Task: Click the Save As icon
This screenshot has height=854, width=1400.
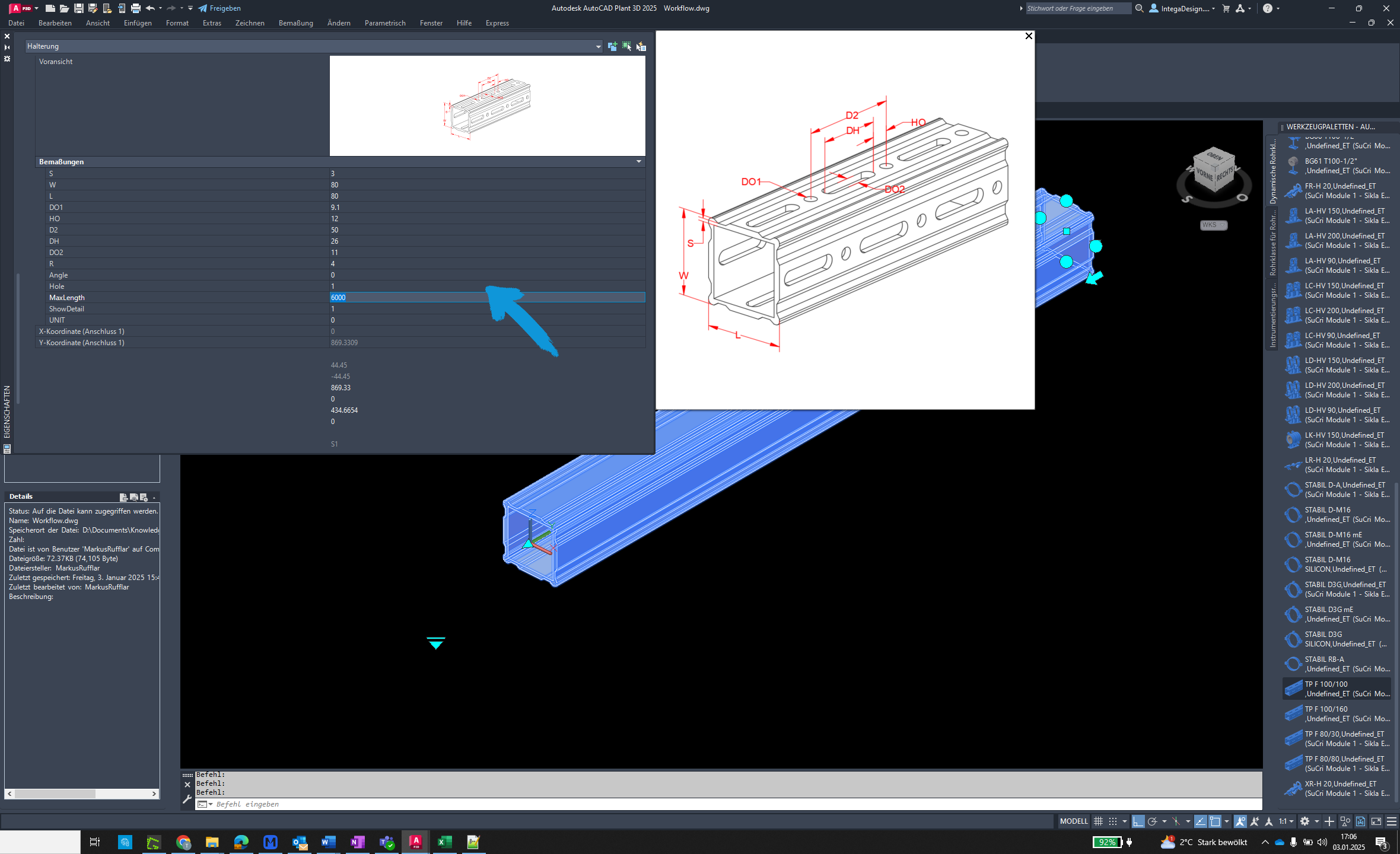Action: pos(93,8)
